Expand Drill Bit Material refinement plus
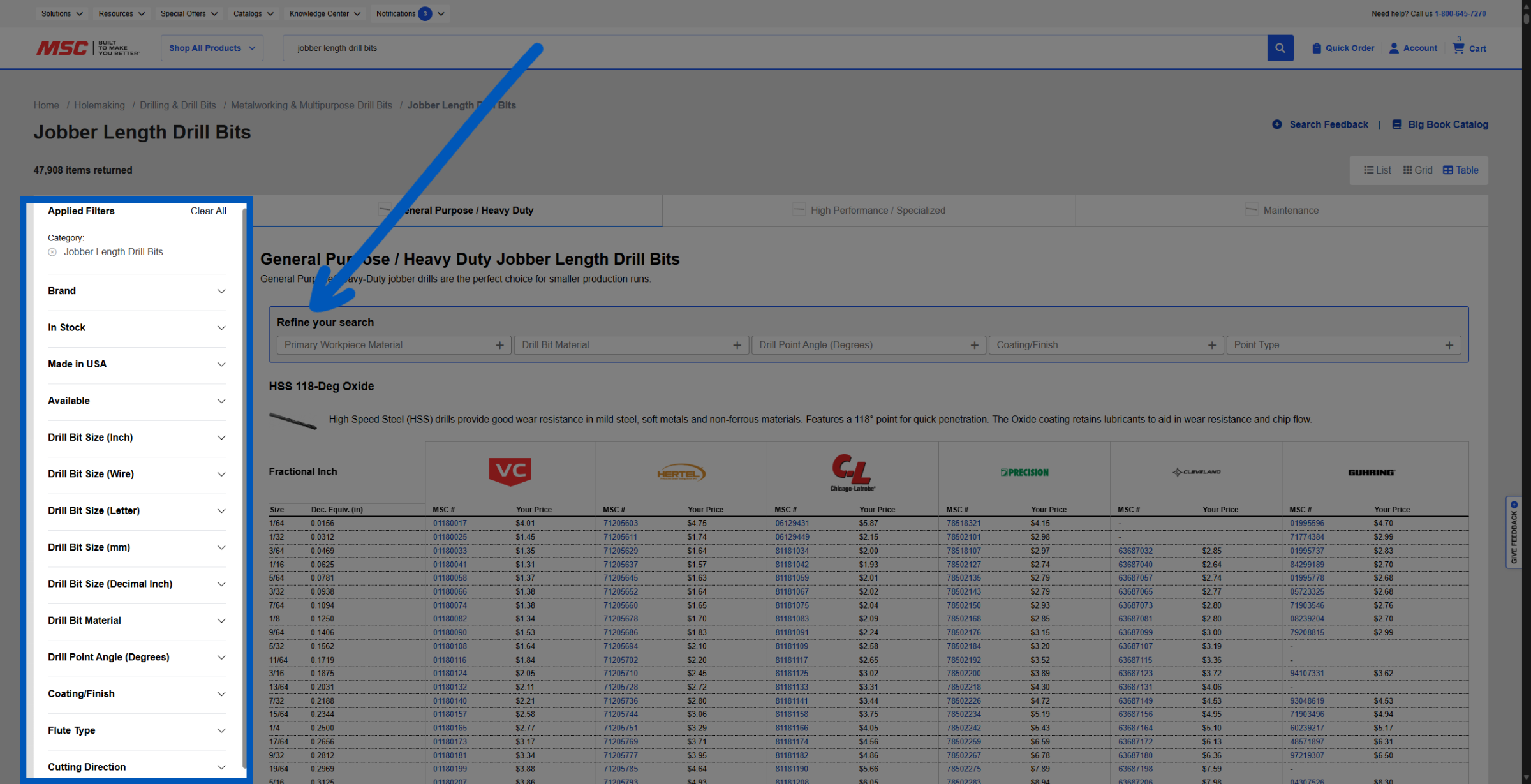The image size is (1531, 784). coord(737,345)
